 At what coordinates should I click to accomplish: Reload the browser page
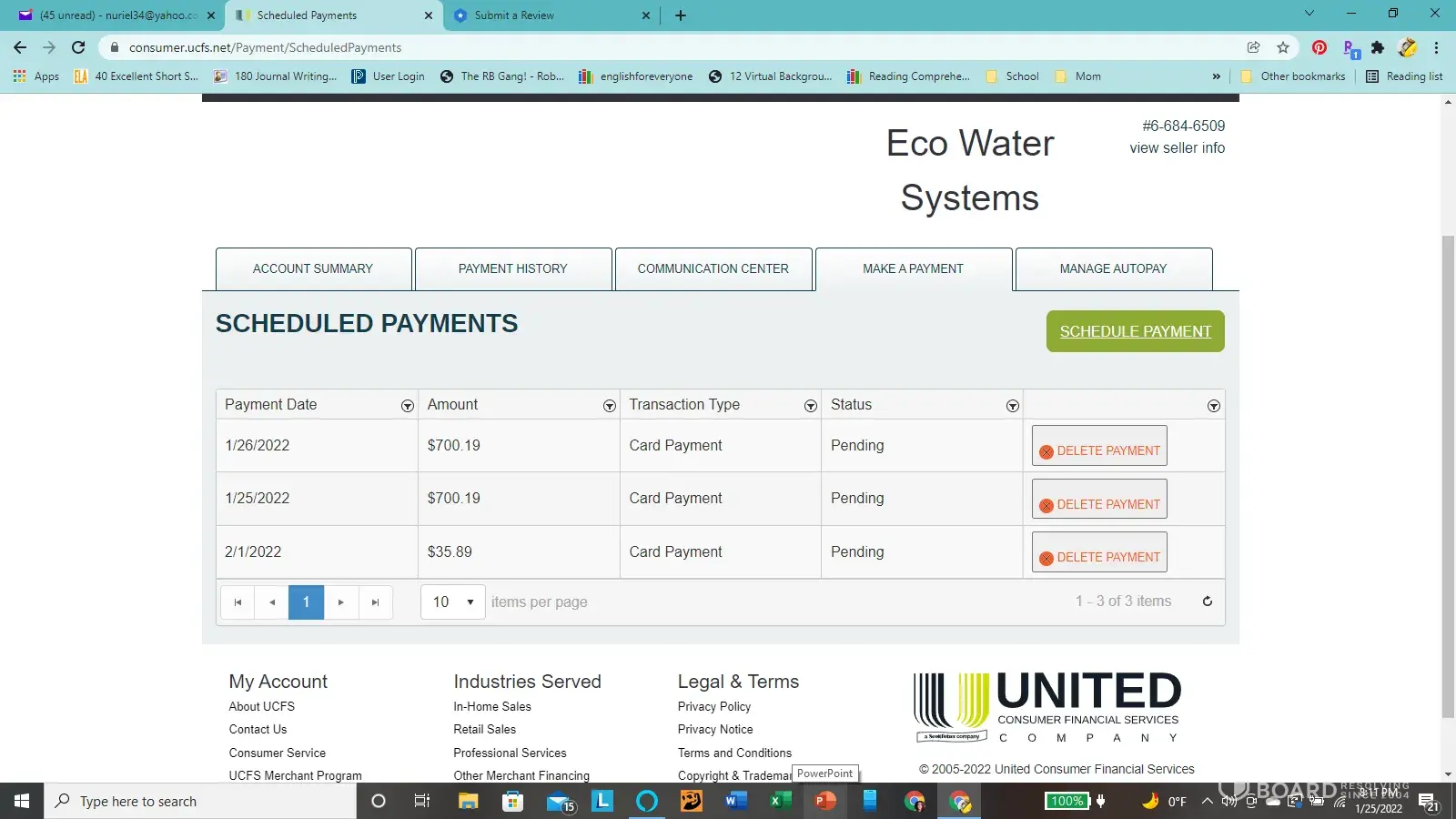[78, 47]
